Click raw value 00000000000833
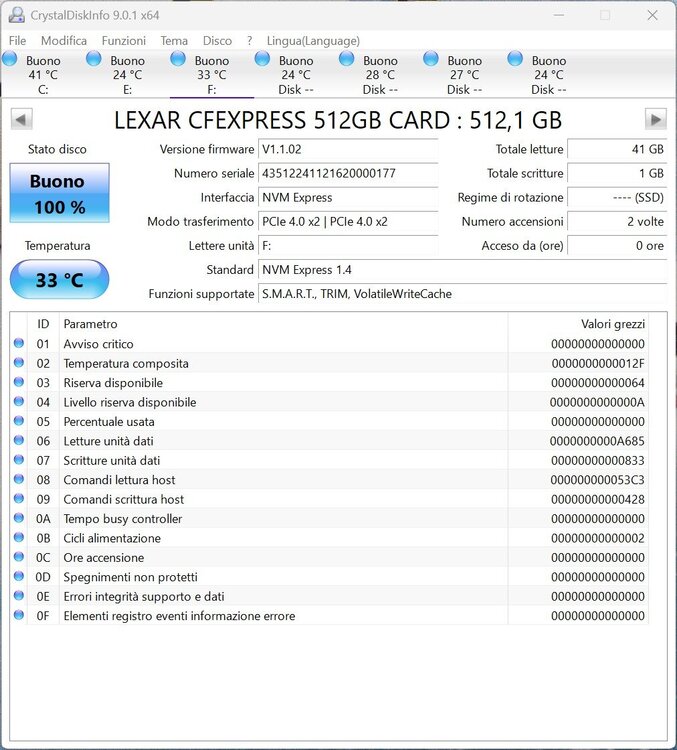This screenshot has width=677, height=750. 598,461
